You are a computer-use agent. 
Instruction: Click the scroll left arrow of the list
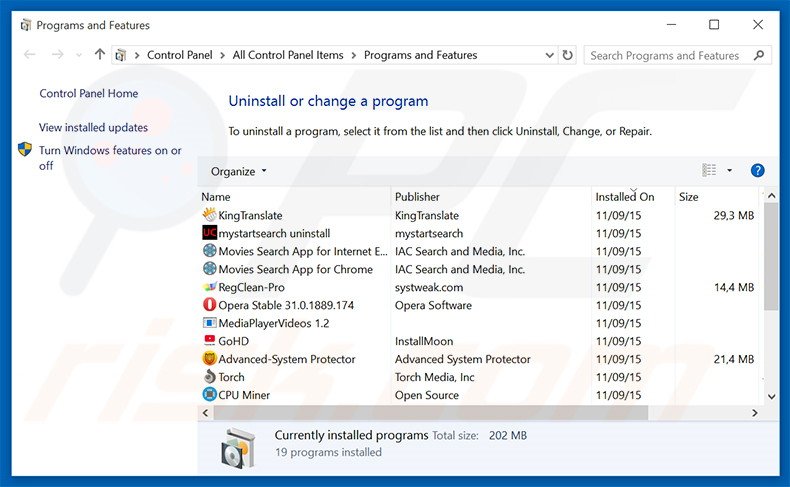pyautogui.click(x=205, y=412)
